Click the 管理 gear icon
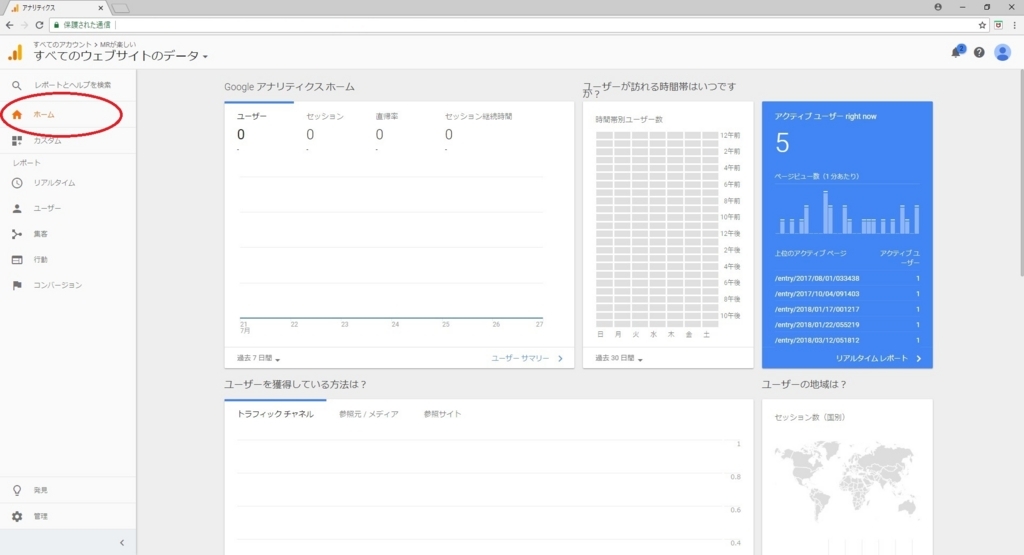Screen dimensions: 1024x555 [17, 516]
